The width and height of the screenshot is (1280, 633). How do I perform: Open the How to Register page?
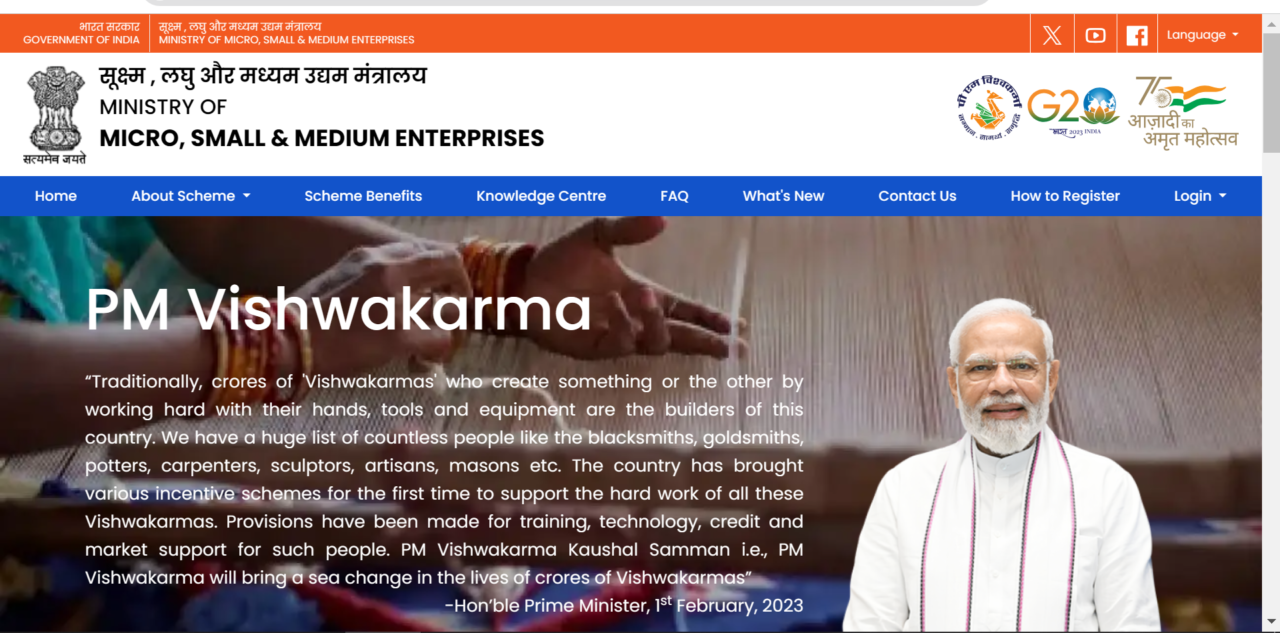point(1065,196)
